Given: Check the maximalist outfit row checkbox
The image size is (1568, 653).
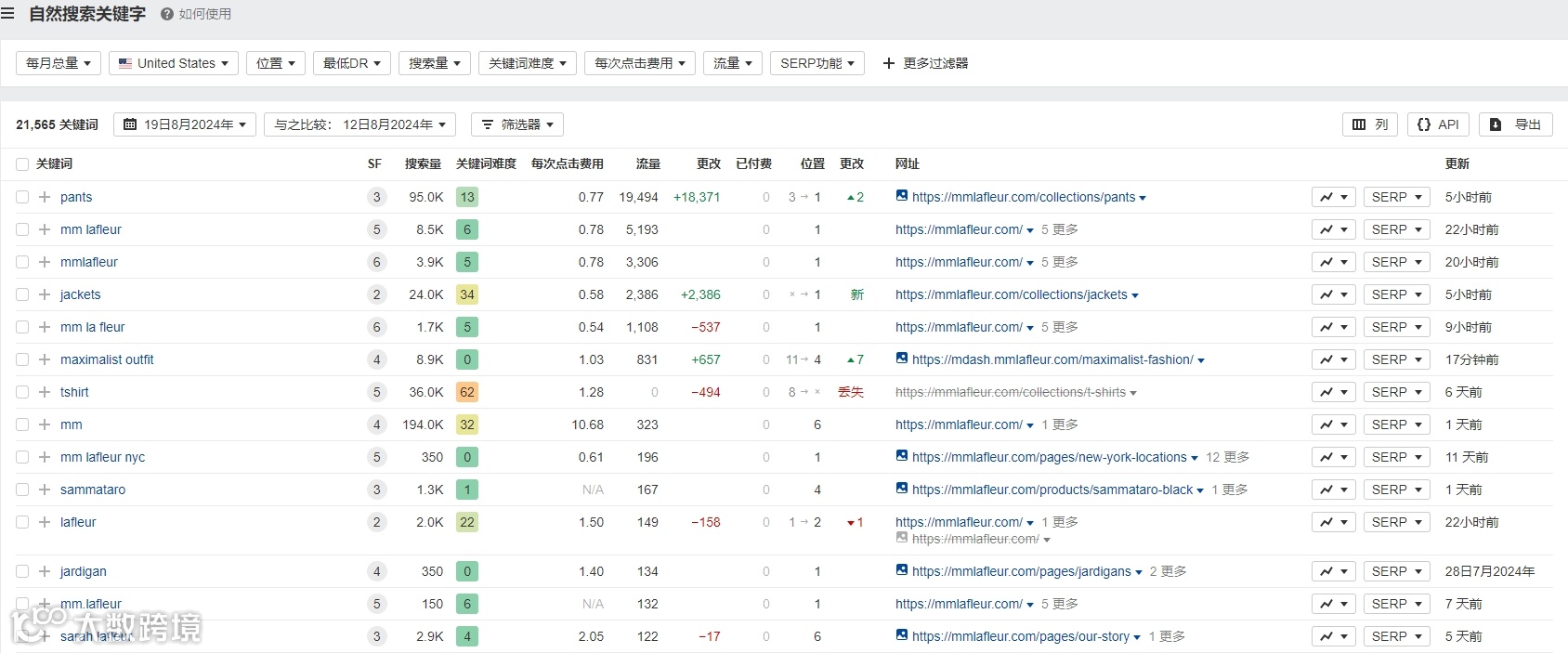Looking at the screenshot, I should point(22,359).
